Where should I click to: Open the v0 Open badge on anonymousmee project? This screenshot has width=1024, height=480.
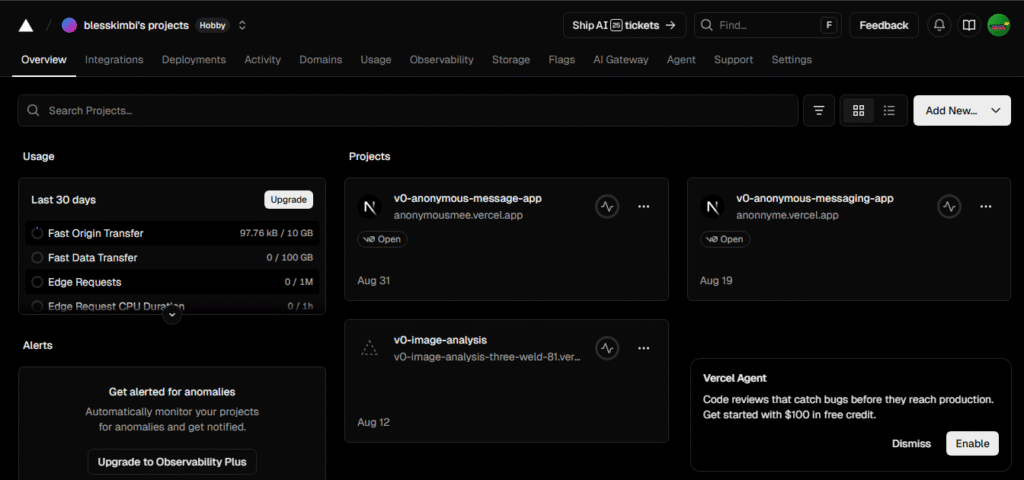(x=382, y=239)
